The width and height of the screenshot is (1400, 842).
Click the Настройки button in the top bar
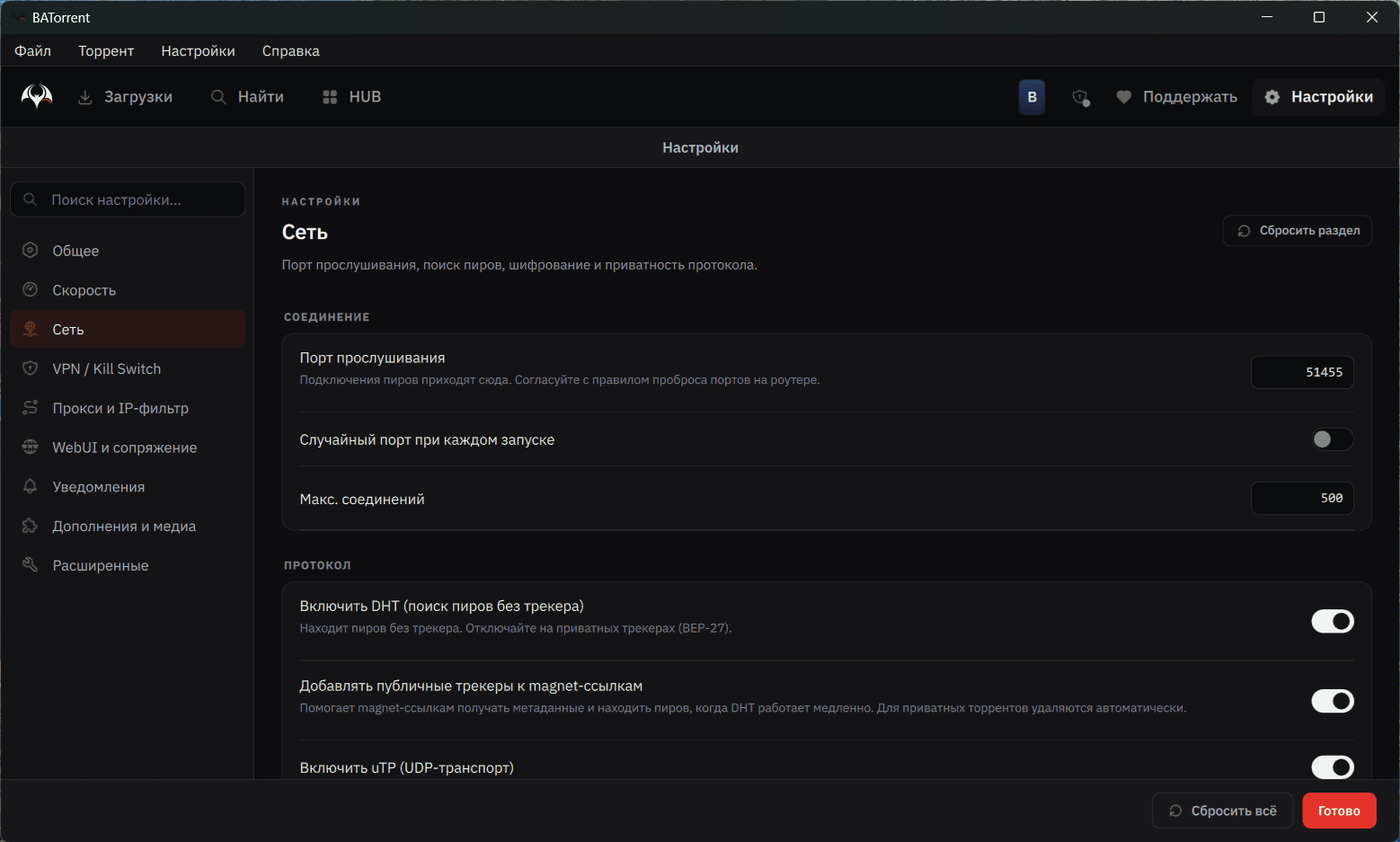(x=1318, y=97)
